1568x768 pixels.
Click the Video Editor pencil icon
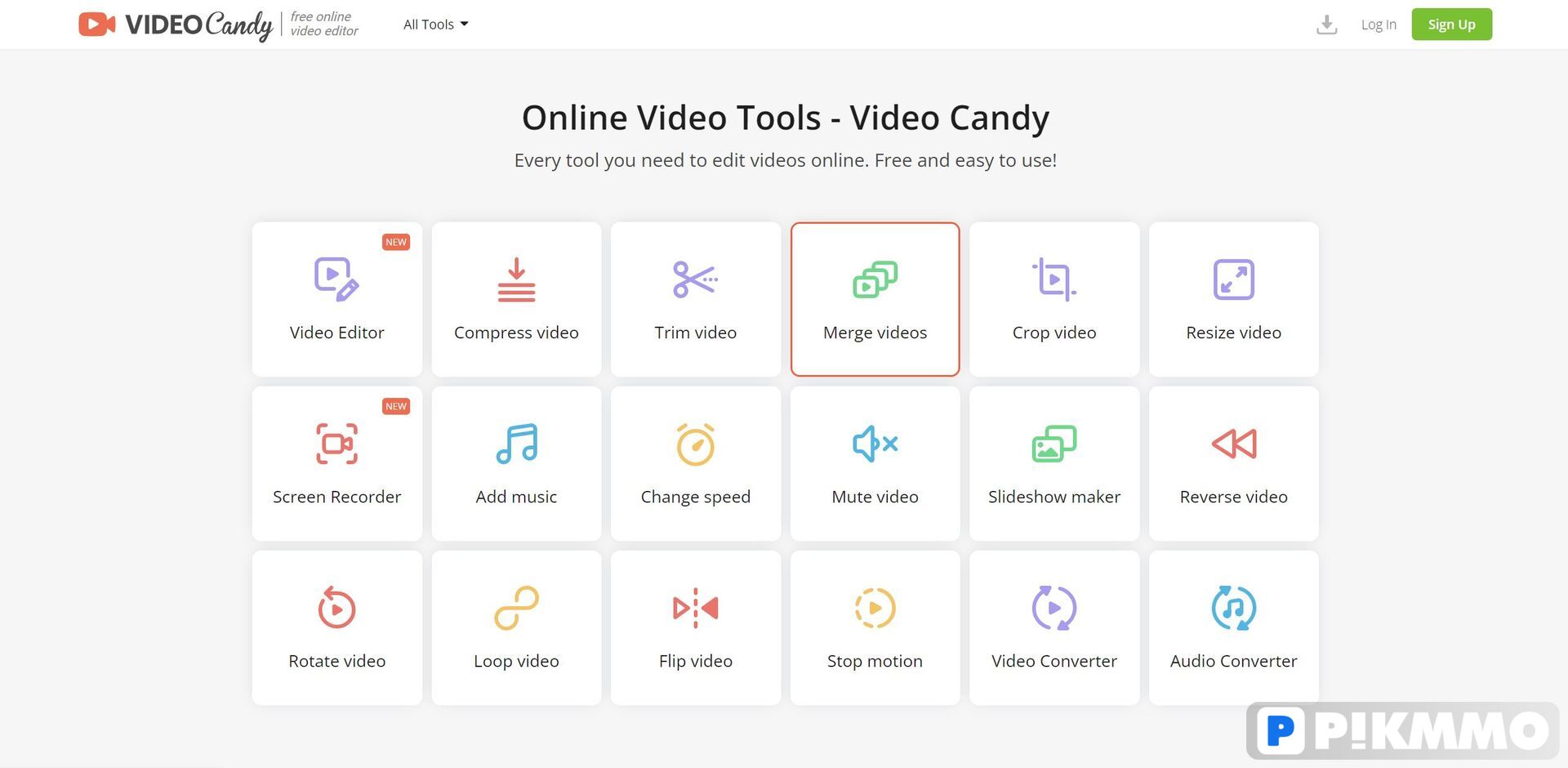click(336, 279)
